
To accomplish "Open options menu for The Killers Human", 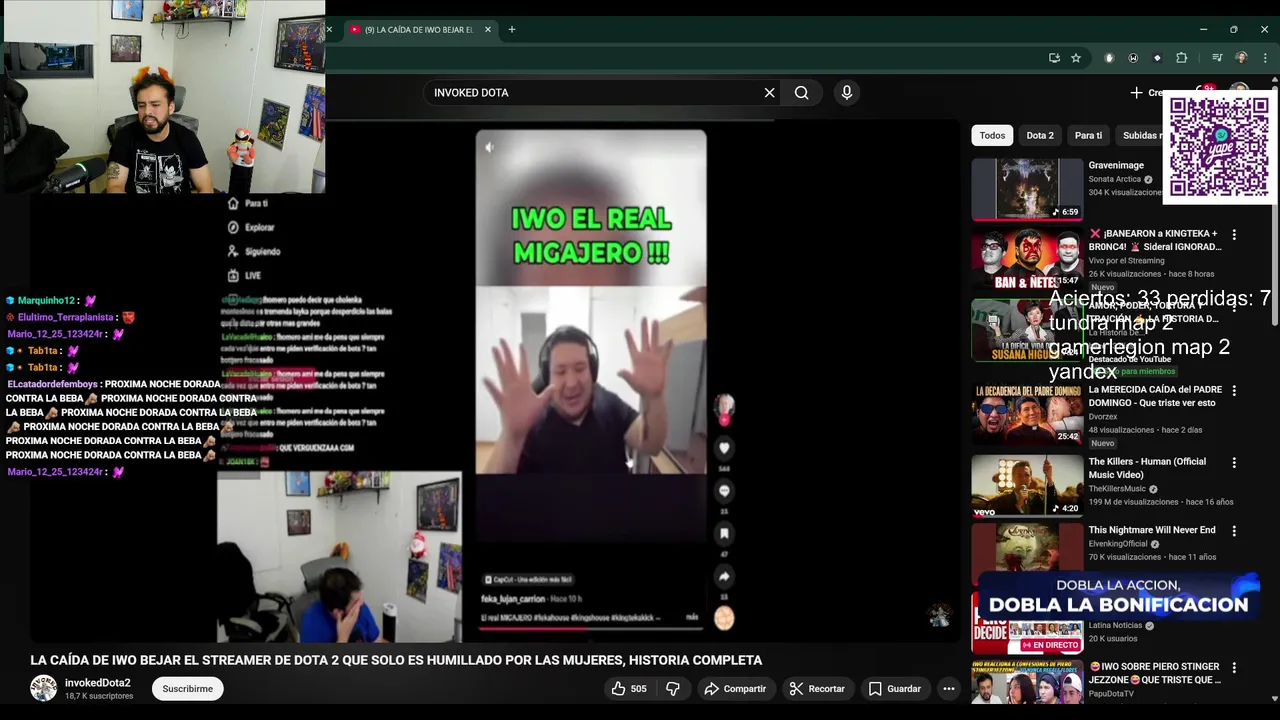I will (x=1234, y=463).
